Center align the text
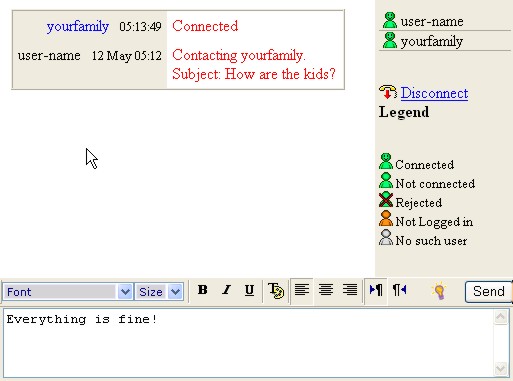The image size is (513, 381). [x=326, y=290]
